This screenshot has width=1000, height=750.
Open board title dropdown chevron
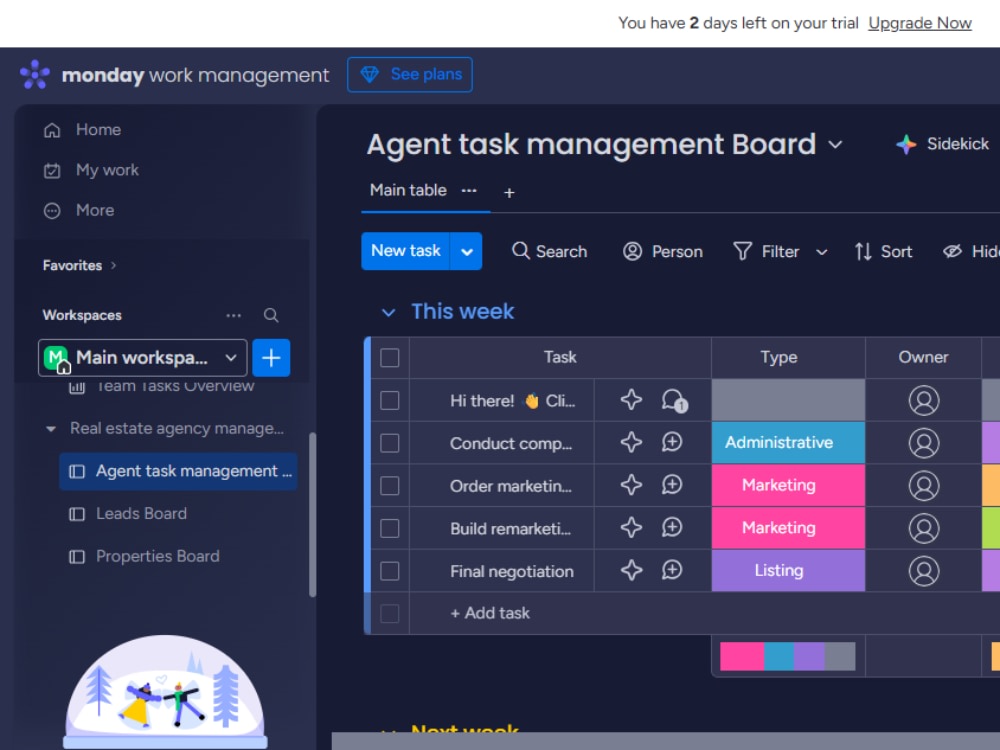tap(835, 145)
